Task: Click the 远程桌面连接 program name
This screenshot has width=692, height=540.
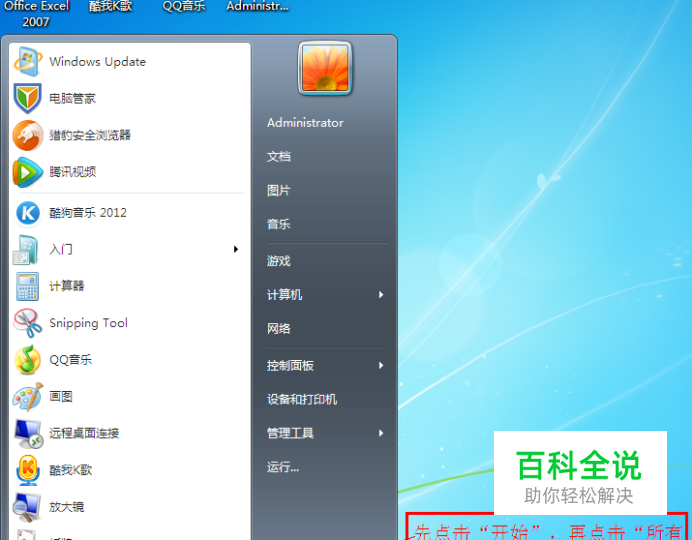Action: (84, 433)
